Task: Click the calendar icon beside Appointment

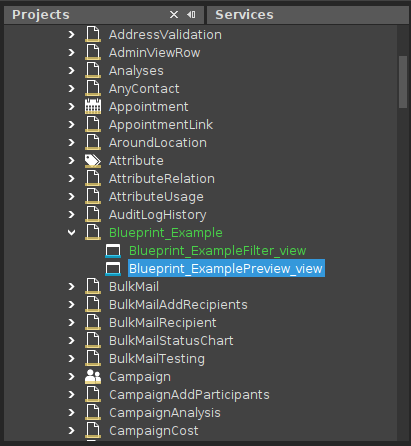Action: [93, 107]
